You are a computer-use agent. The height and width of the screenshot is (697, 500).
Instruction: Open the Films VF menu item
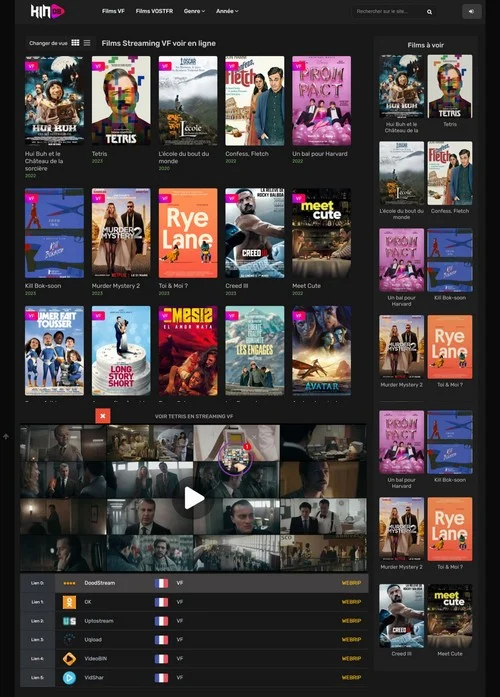click(113, 11)
